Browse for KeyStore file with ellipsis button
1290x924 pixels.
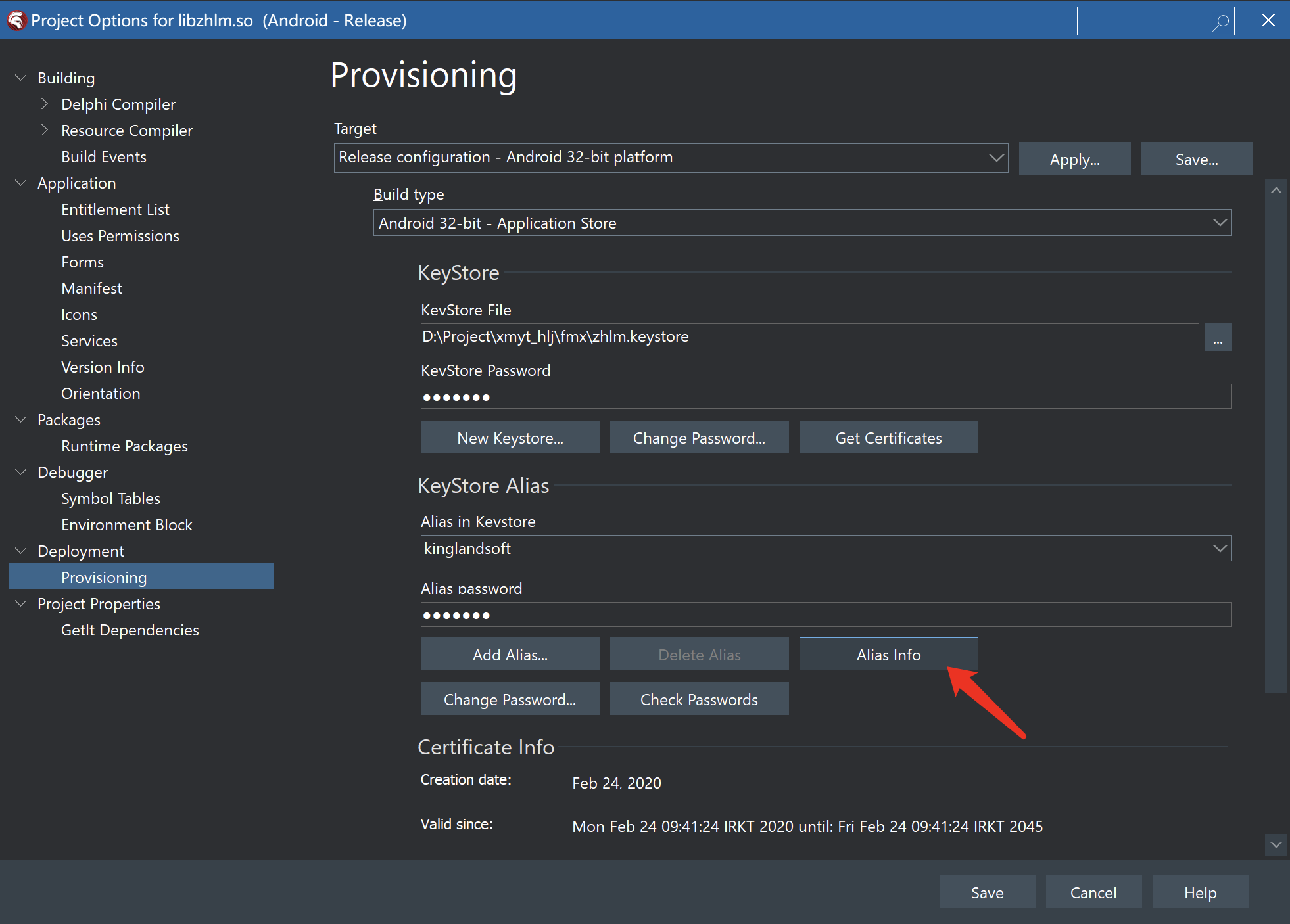point(1218,337)
